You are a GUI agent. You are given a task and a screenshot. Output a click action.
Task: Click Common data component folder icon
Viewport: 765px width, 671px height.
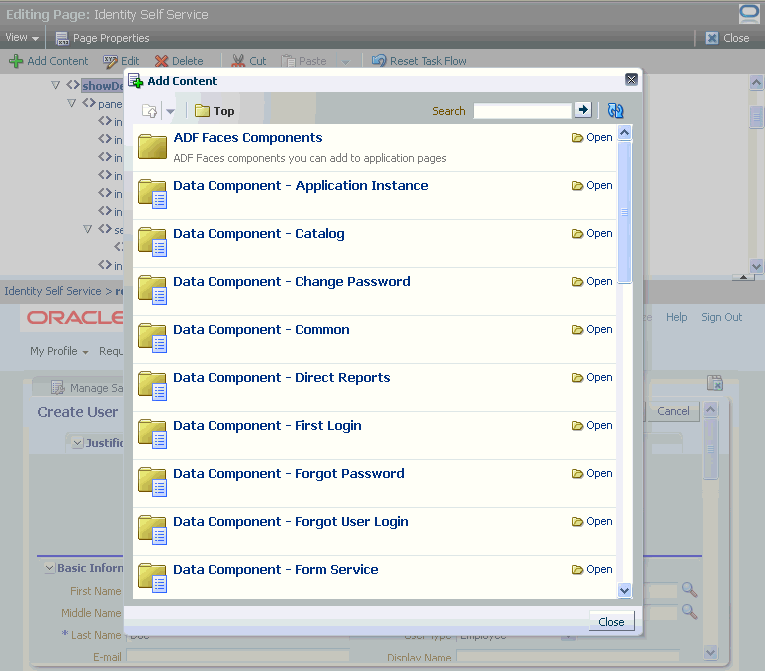click(x=152, y=338)
